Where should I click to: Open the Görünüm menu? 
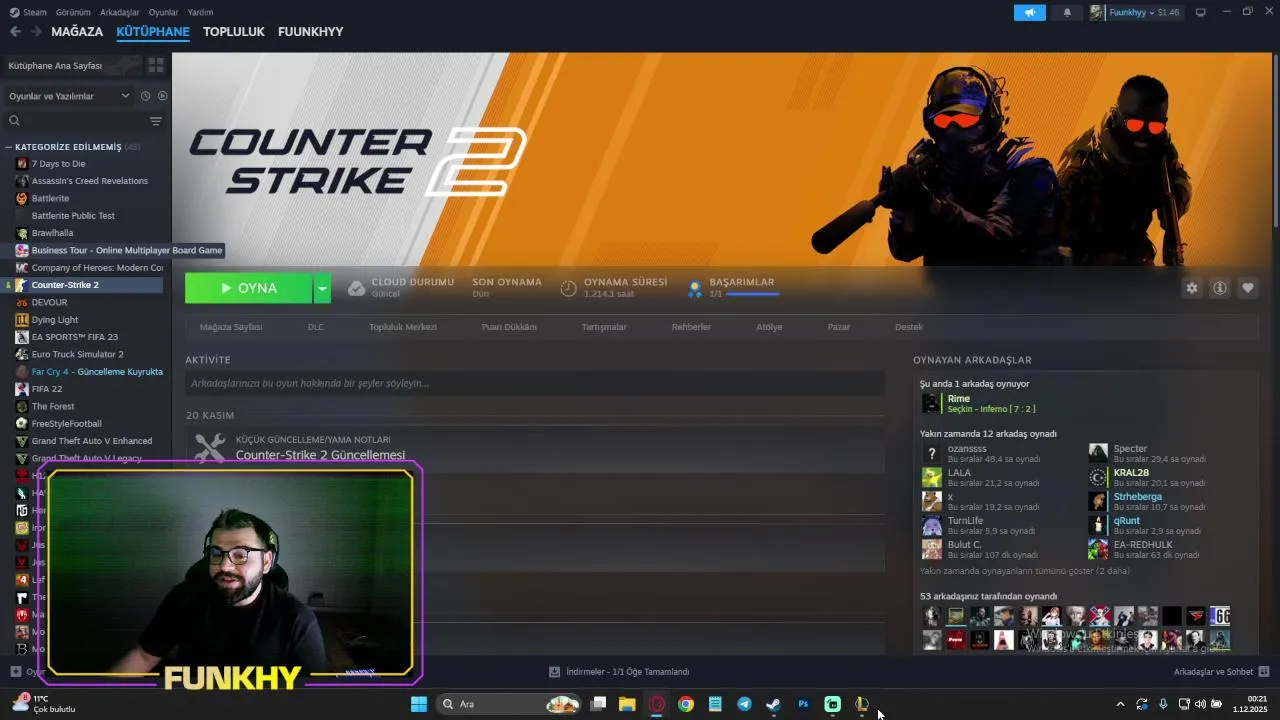pyautogui.click(x=73, y=12)
